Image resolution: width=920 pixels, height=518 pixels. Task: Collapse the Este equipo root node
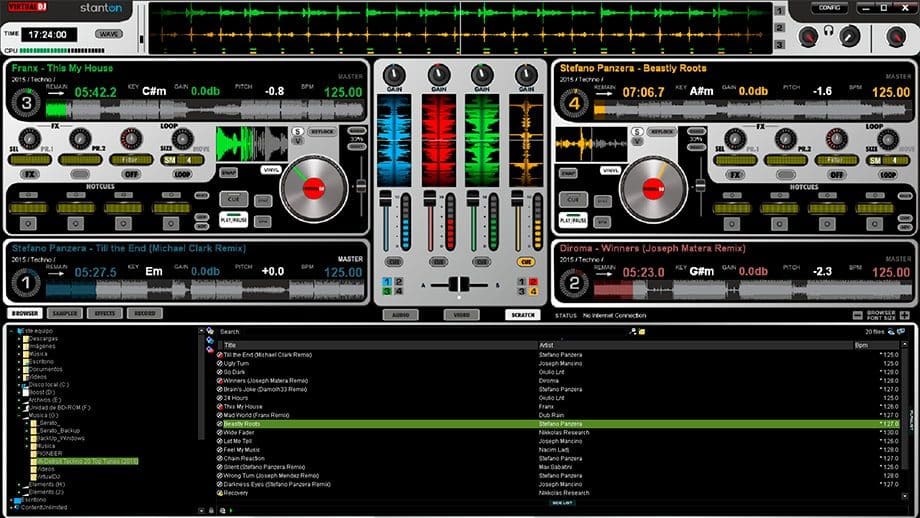[12, 331]
